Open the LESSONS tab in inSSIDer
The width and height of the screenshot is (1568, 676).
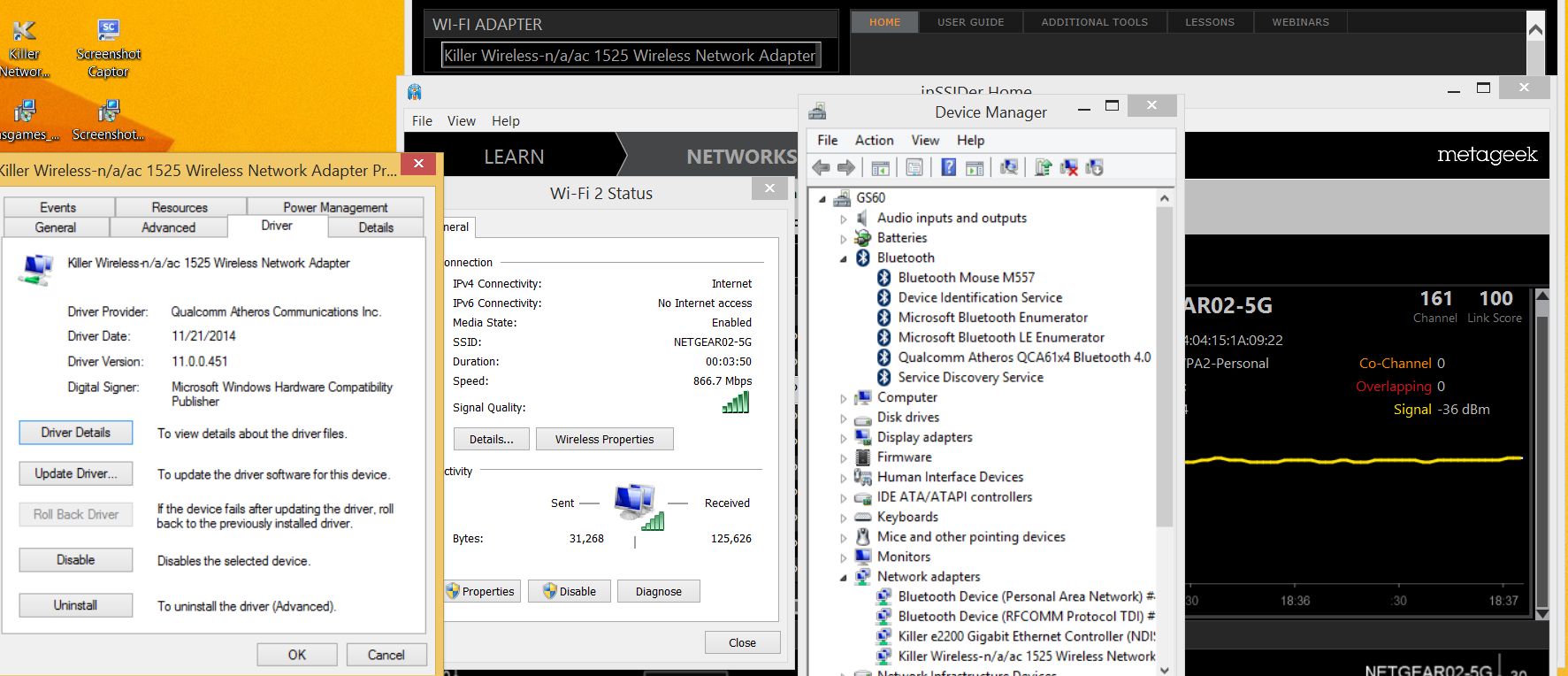click(x=1210, y=22)
